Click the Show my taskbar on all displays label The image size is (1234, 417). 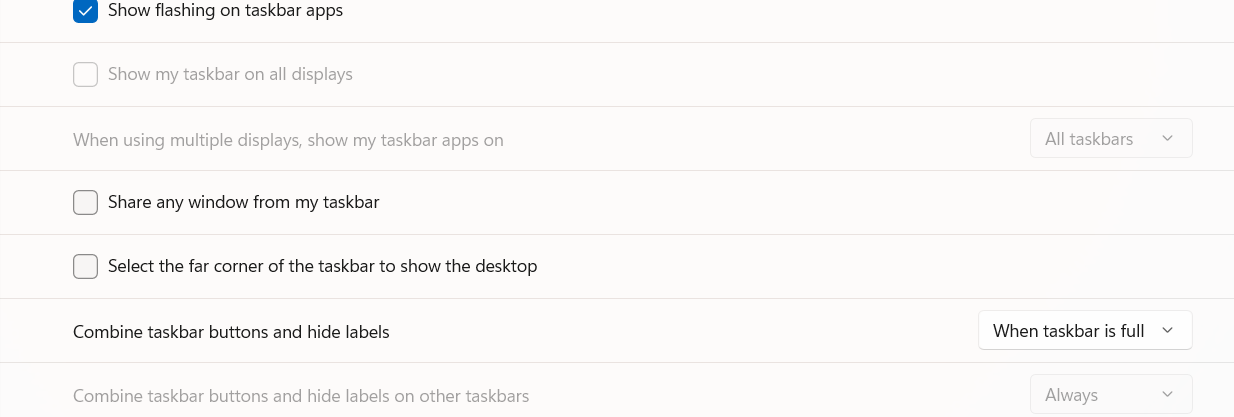(x=230, y=74)
